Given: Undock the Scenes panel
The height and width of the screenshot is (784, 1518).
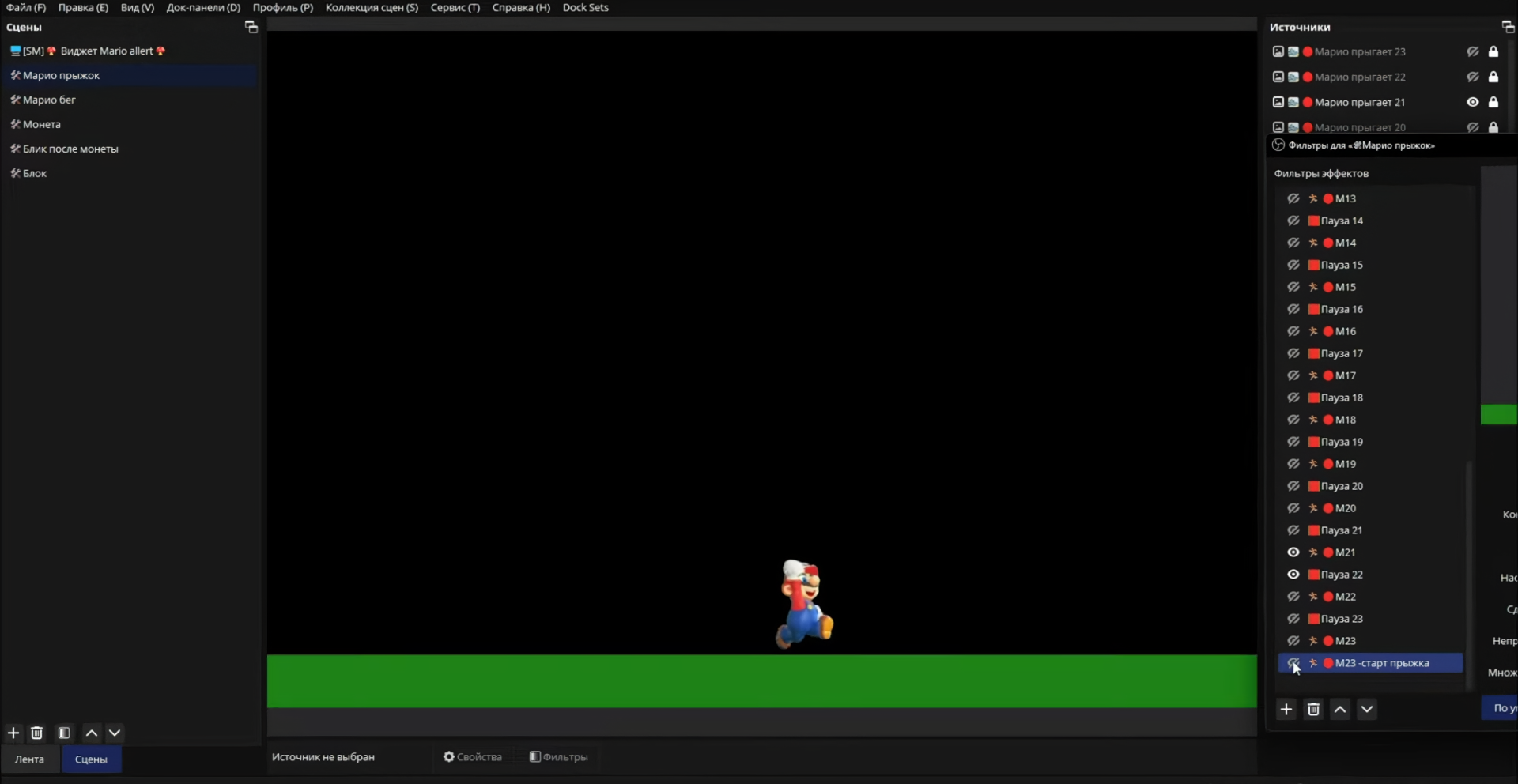Looking at the screenshot, I should coord(251,27).
